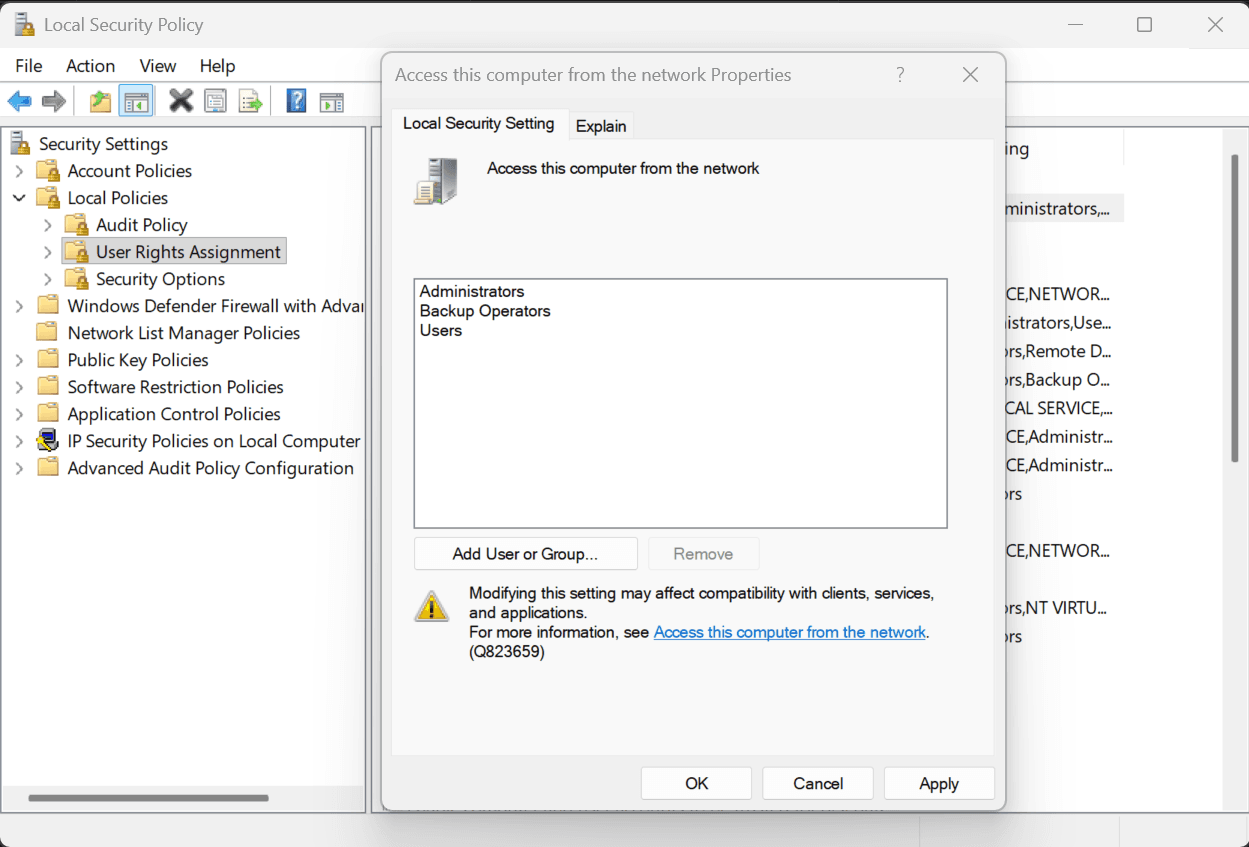Switch to the Explain tab
Image resolution: width=1249 pixels, height=847 pixels.
coord(600,125)
